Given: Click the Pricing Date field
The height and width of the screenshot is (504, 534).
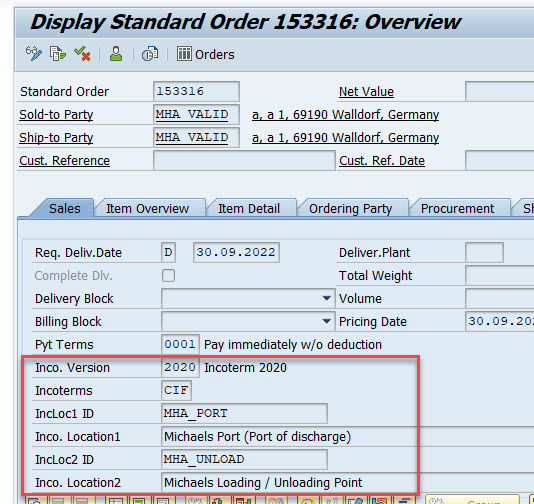Looking at the screenshot, I should point(500,321).
